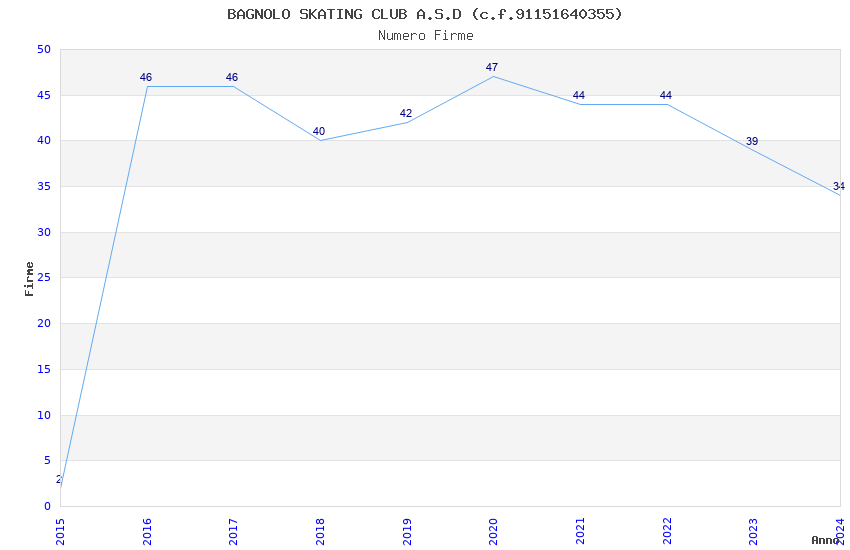Click the 2015 year label
Image resolution: width=850 pixels, height=550 pixels.
tap(60, 532)
